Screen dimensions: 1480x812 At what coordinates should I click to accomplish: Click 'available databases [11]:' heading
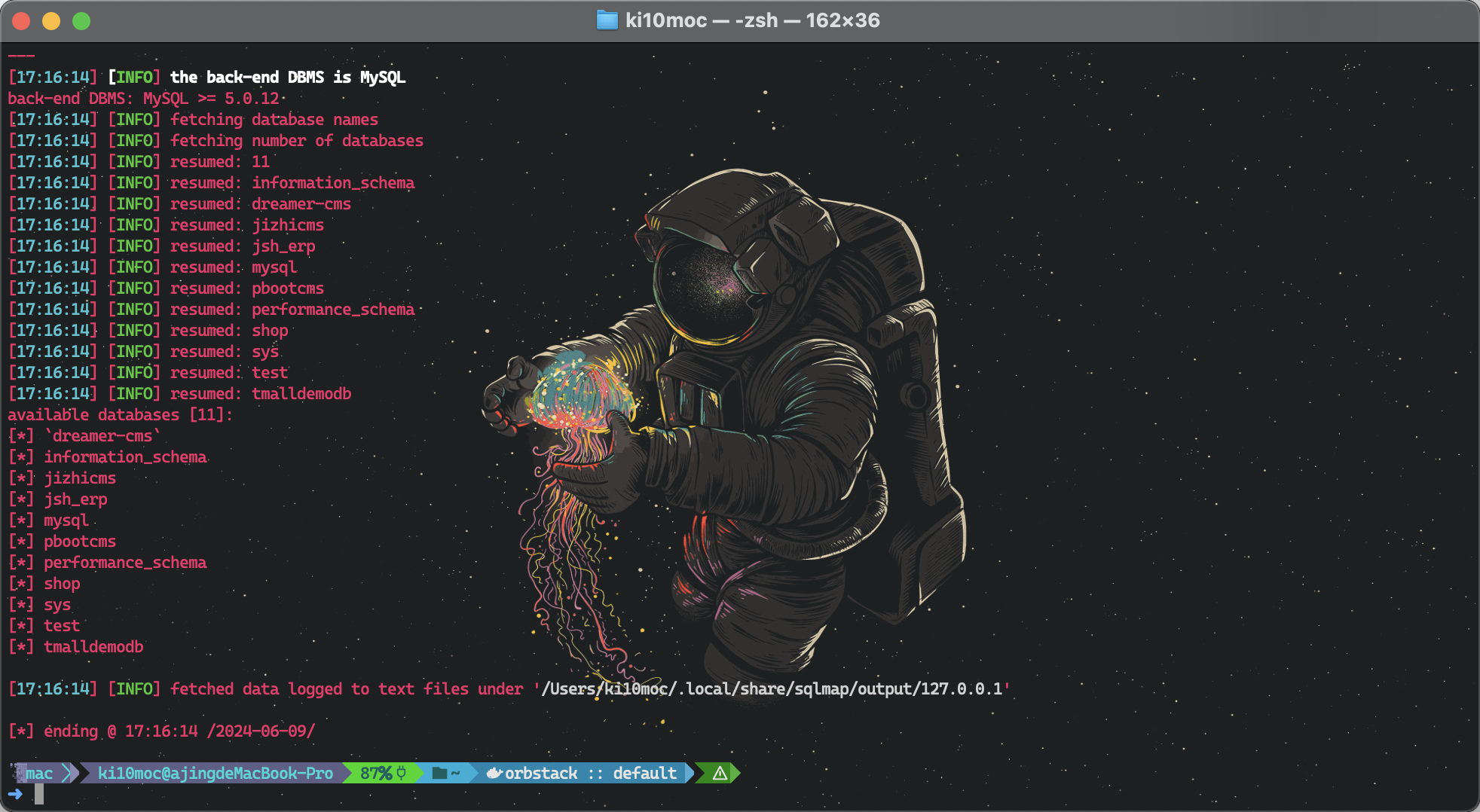(x=121, y=415)
